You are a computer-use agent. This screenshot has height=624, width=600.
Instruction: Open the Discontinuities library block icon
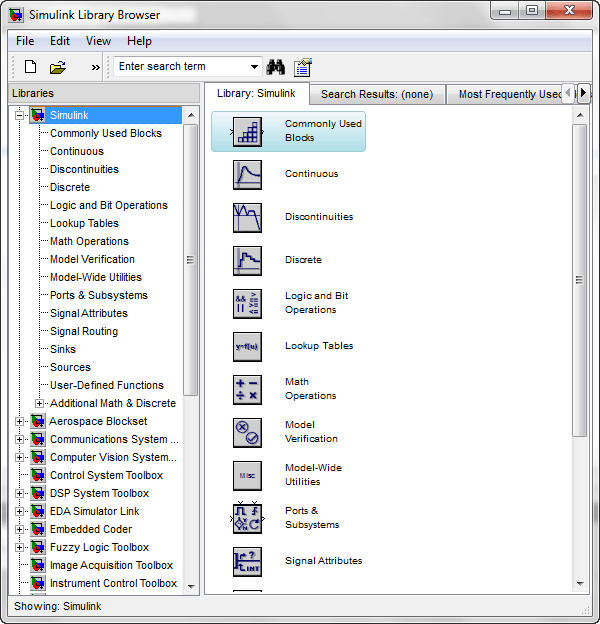point(247,218)
